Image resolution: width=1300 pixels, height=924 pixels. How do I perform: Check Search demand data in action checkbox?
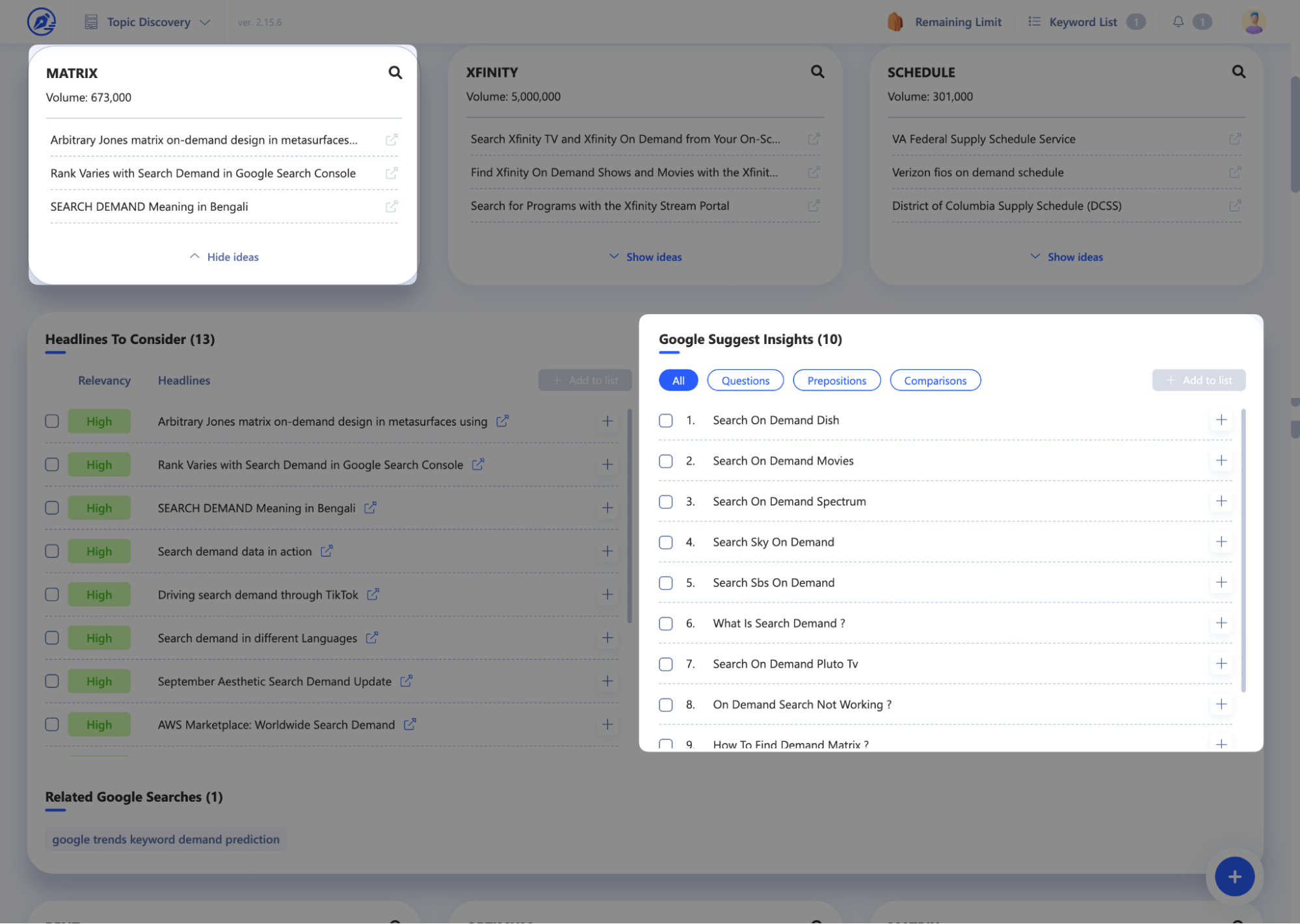pyautogui.click(x=52, y=551)
